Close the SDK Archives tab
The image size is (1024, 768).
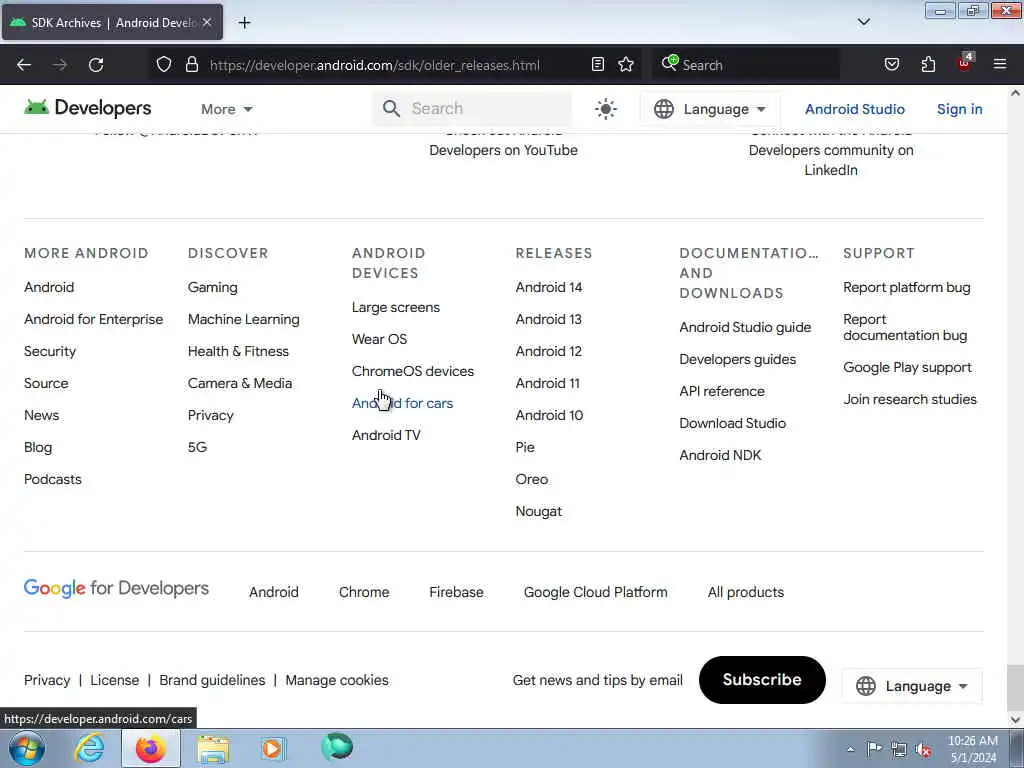207,22
